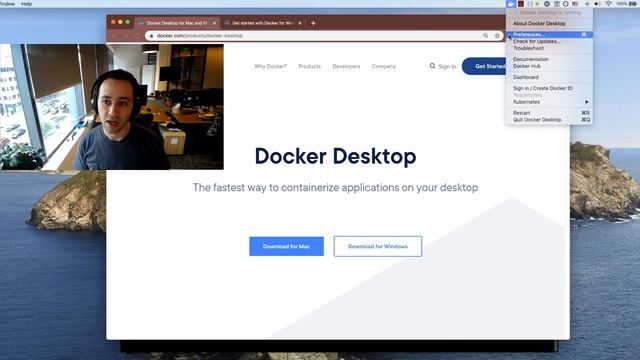The width and height of the screenshot is (640, 360).
Task: Open the Wi-Fi status icon
Action: point(609,4)
